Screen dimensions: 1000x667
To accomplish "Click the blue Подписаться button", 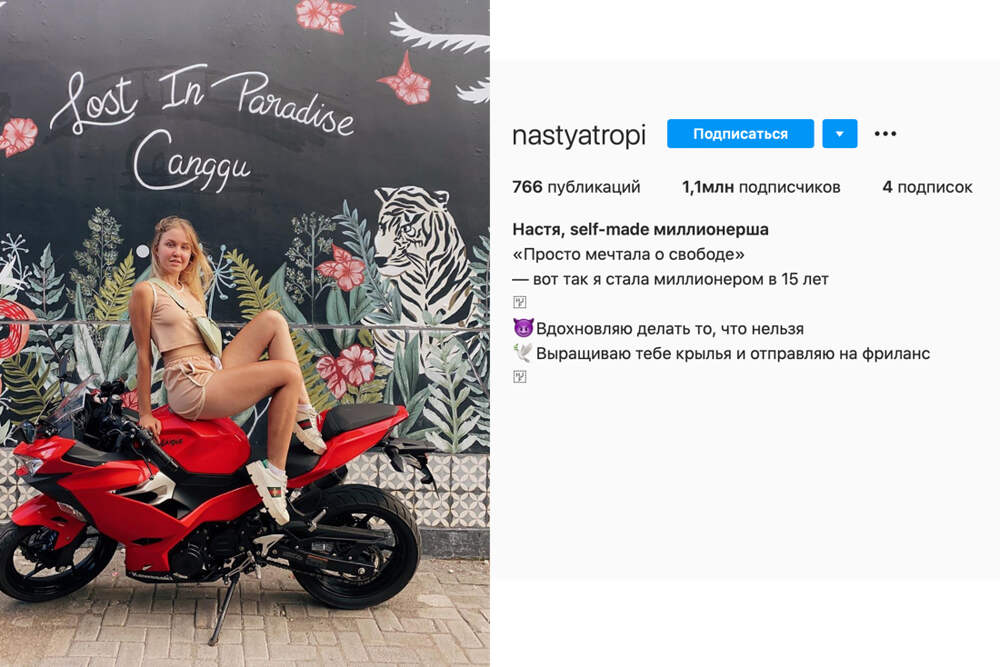I will pos(740,133).
